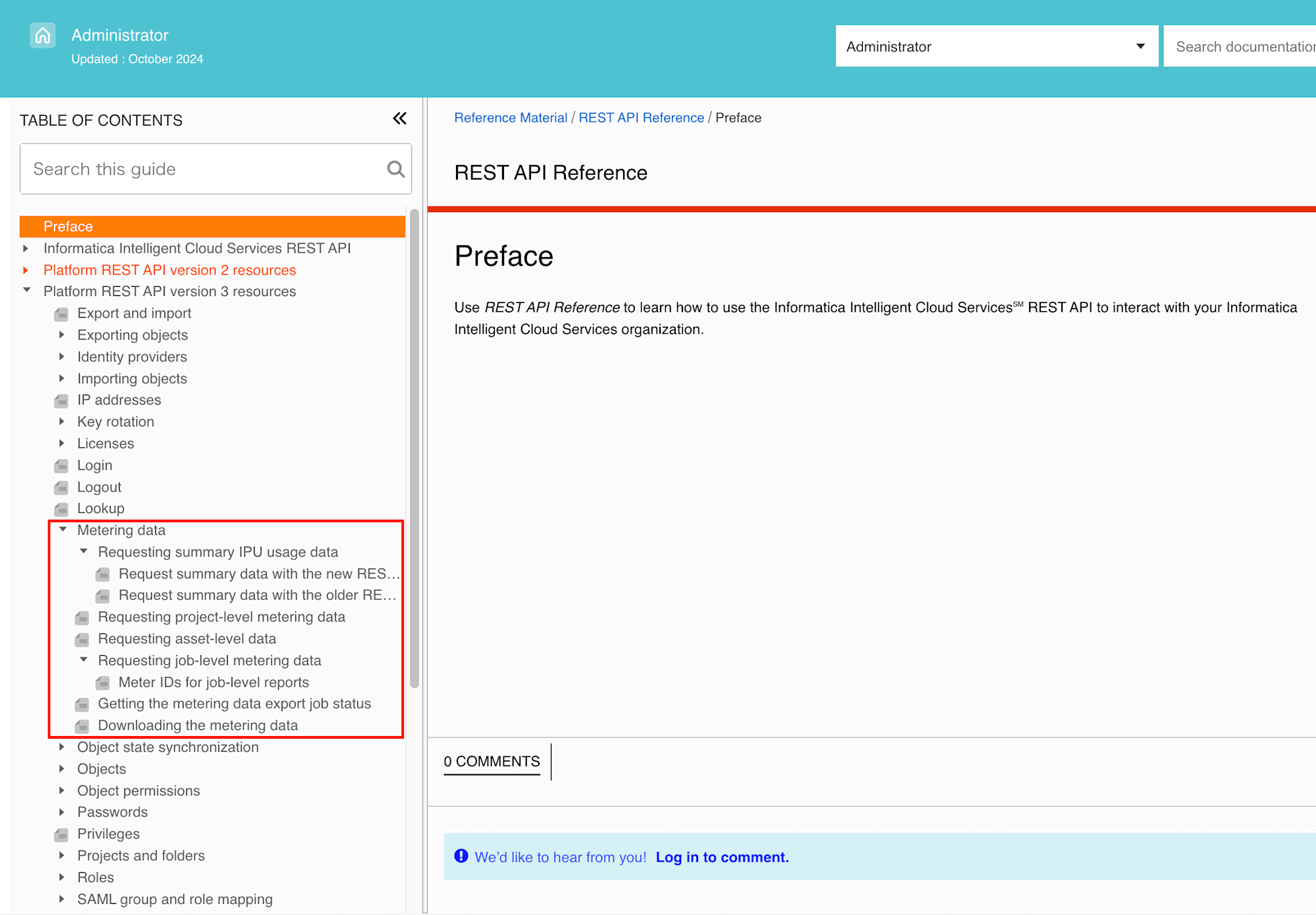The height and width of the screenshot is (915, 1316).
Task: Expand SAML group and role mapping node
Action: [61, 899]
